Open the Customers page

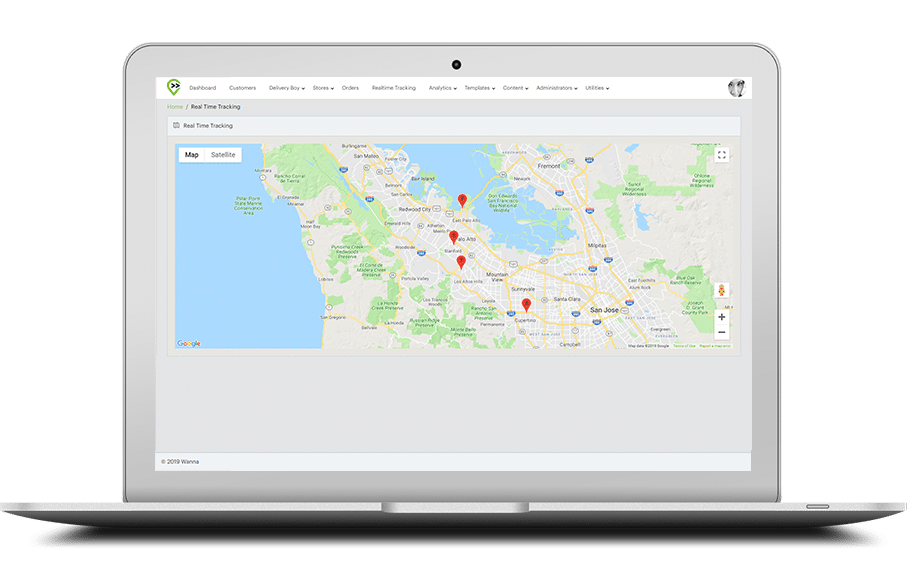(242, 88)
